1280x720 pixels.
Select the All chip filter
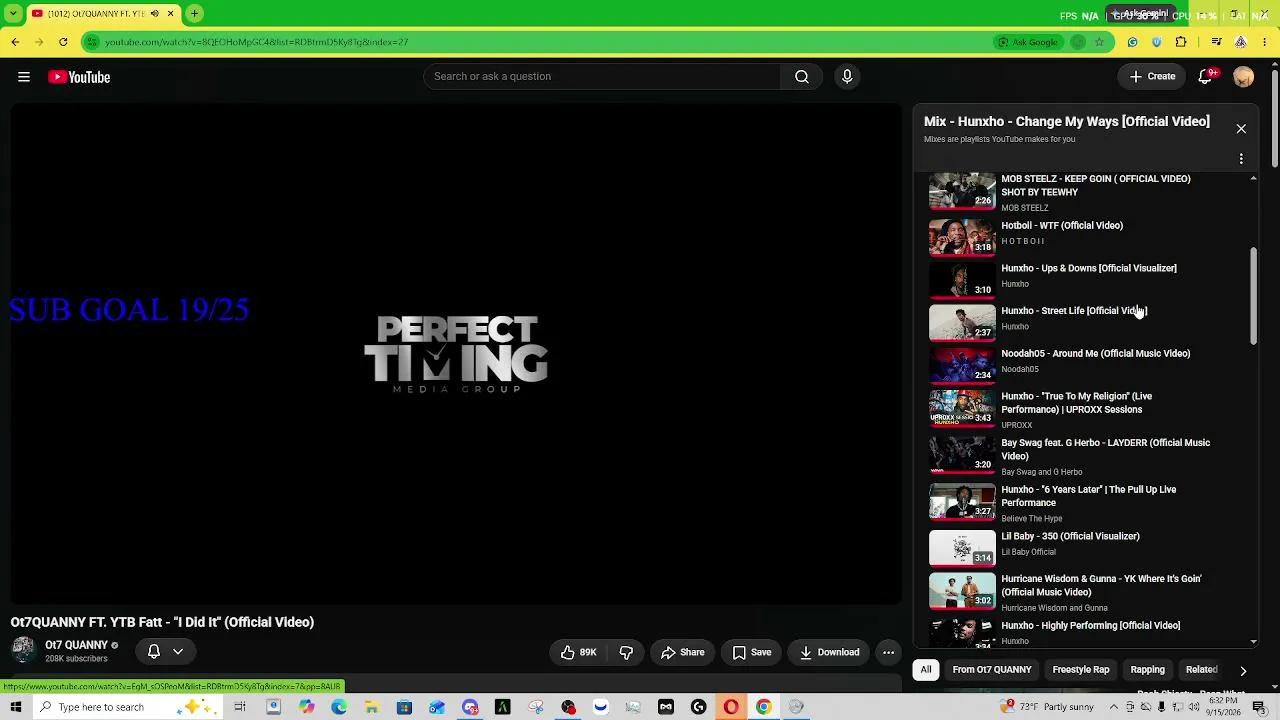[926, 670]
